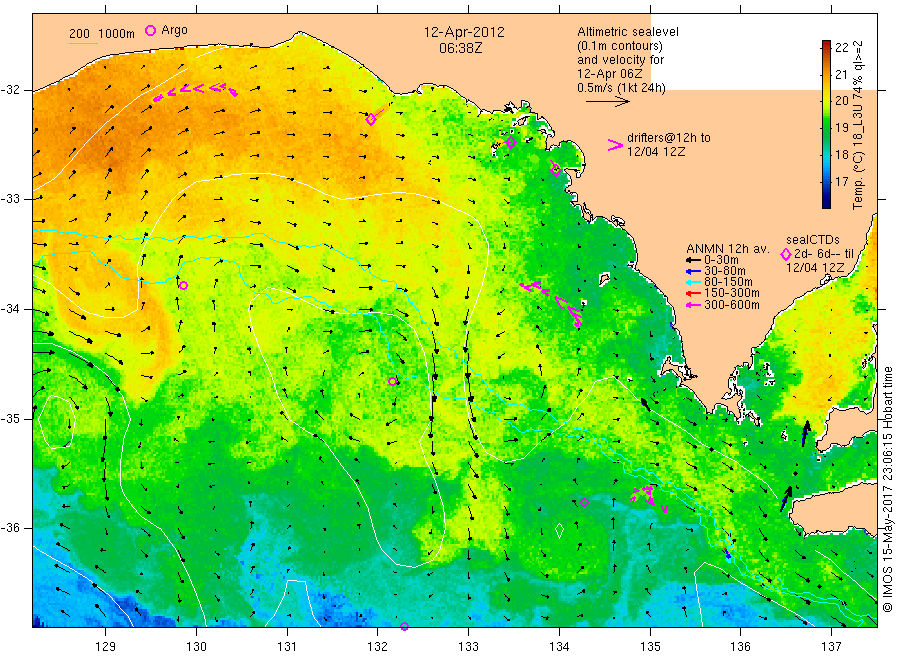The height and width of the screenshot is (660, 900).
Task: Click latitude label '-34'
Action: coord(10,309)
